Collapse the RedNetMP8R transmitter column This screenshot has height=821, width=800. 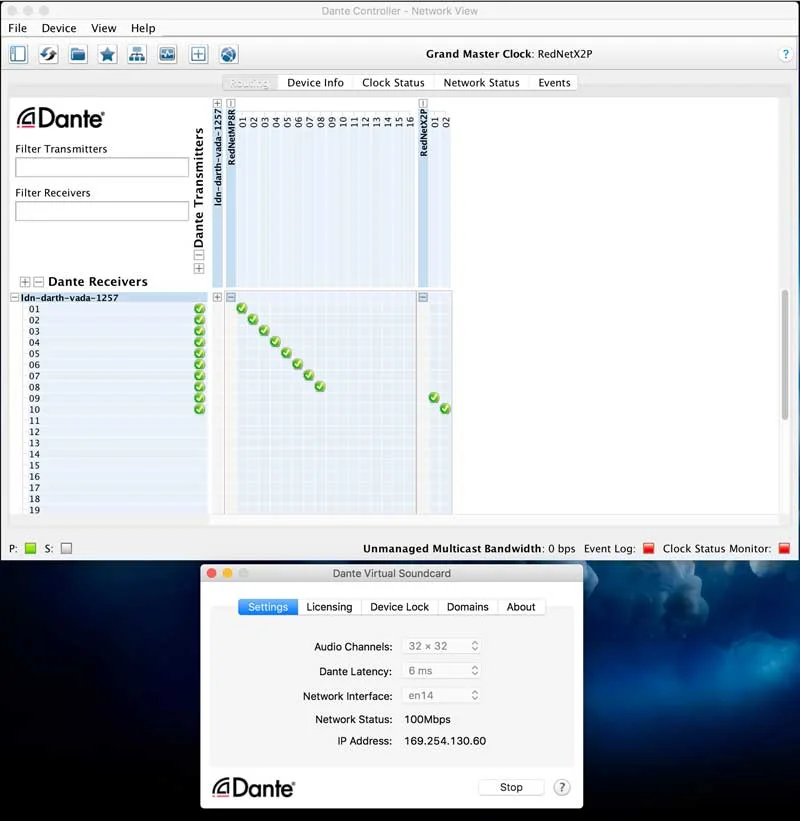[231, 104]
